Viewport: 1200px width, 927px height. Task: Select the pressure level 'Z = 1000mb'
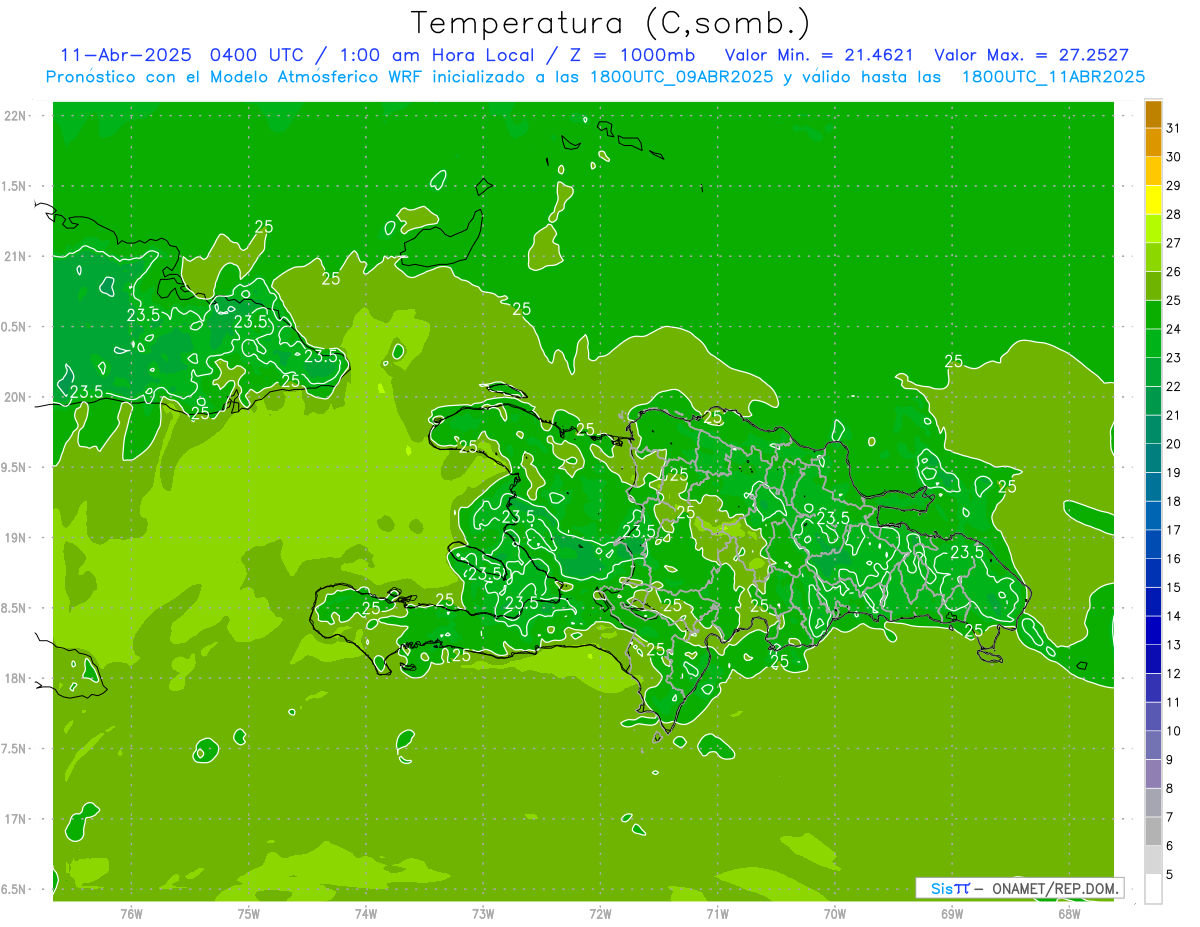[x=634, y=55]
